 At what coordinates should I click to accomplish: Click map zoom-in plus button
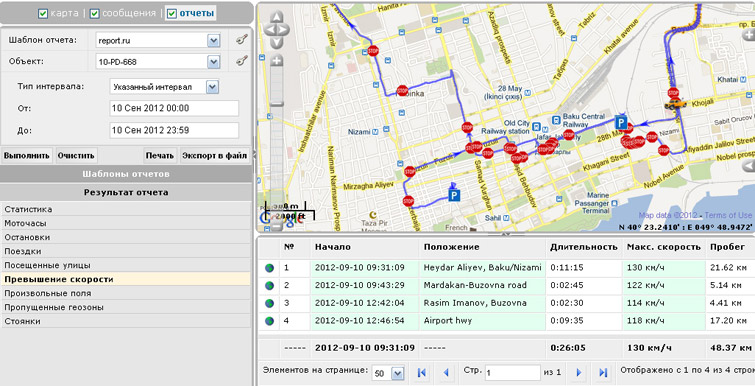276,61
